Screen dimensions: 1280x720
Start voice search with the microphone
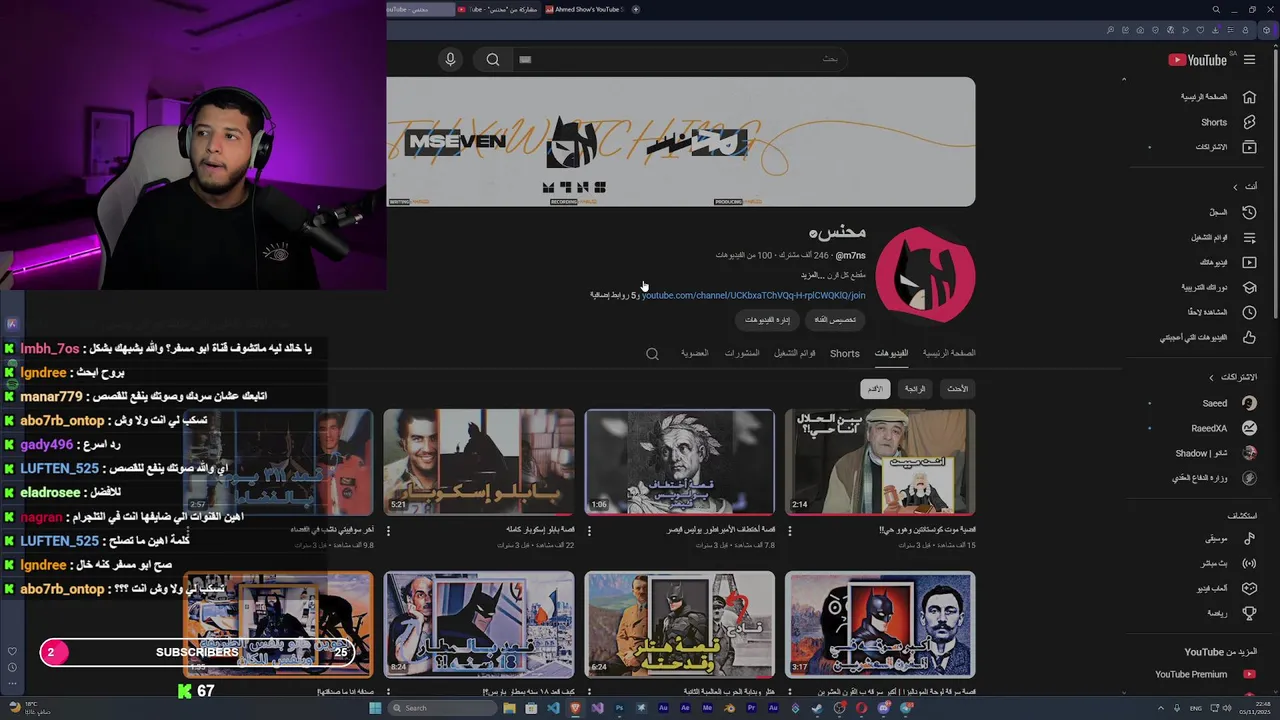coord(450,60)
